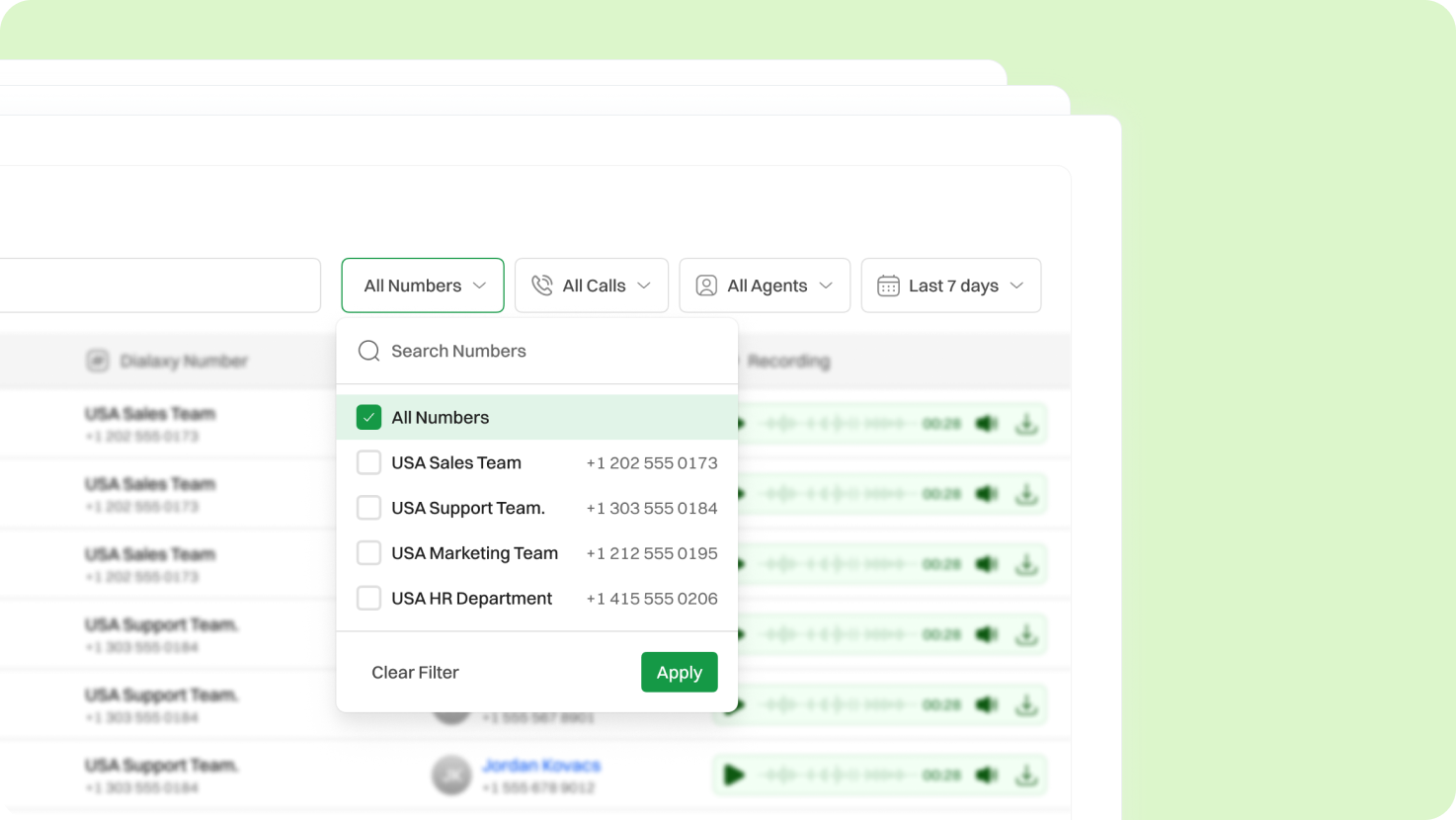Click the download icon in the first recording row
This screenshot has width=1456, height=820.
pos(1026,424)
